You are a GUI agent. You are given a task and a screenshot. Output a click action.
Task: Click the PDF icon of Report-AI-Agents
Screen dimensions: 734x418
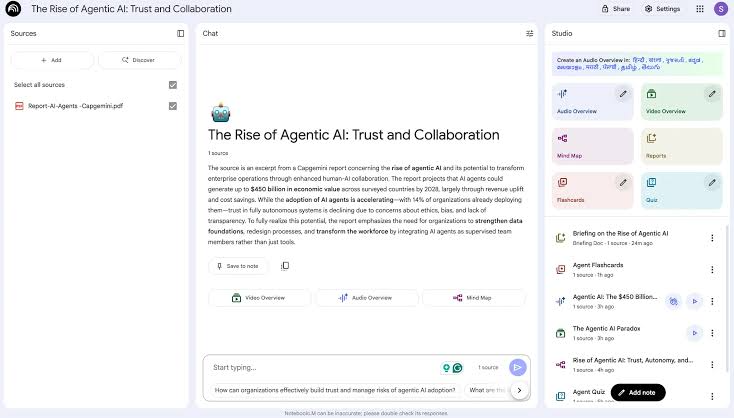coord(19,106)
